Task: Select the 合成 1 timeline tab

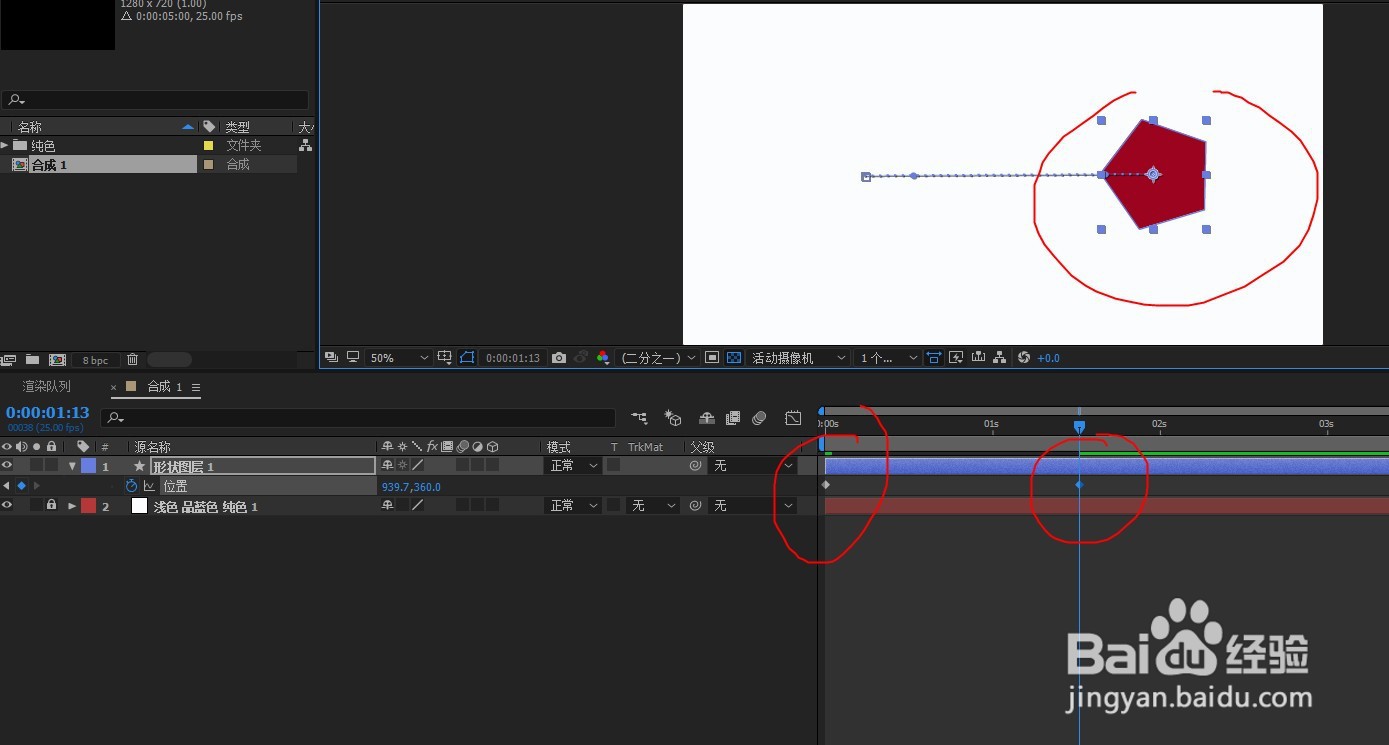Action: [164, 387]
